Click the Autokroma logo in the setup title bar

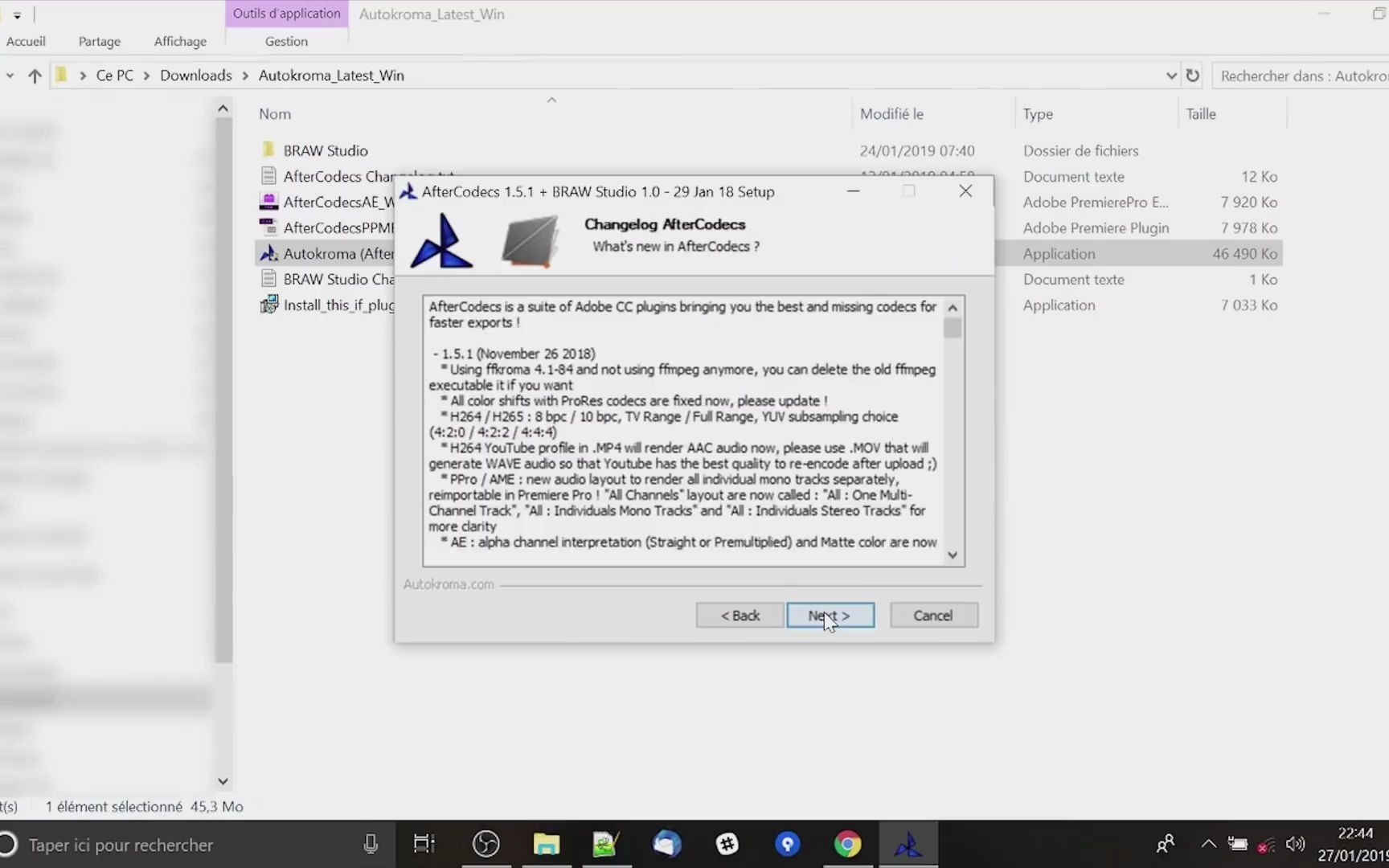(408, 191)
